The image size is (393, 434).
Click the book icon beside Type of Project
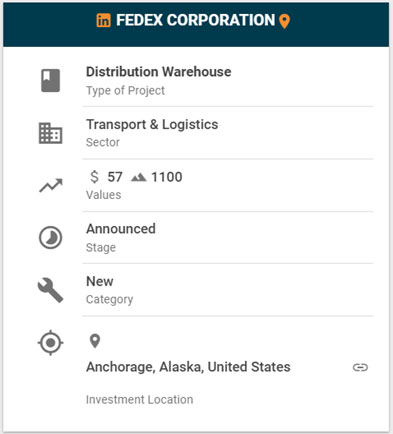coord(51,80)
